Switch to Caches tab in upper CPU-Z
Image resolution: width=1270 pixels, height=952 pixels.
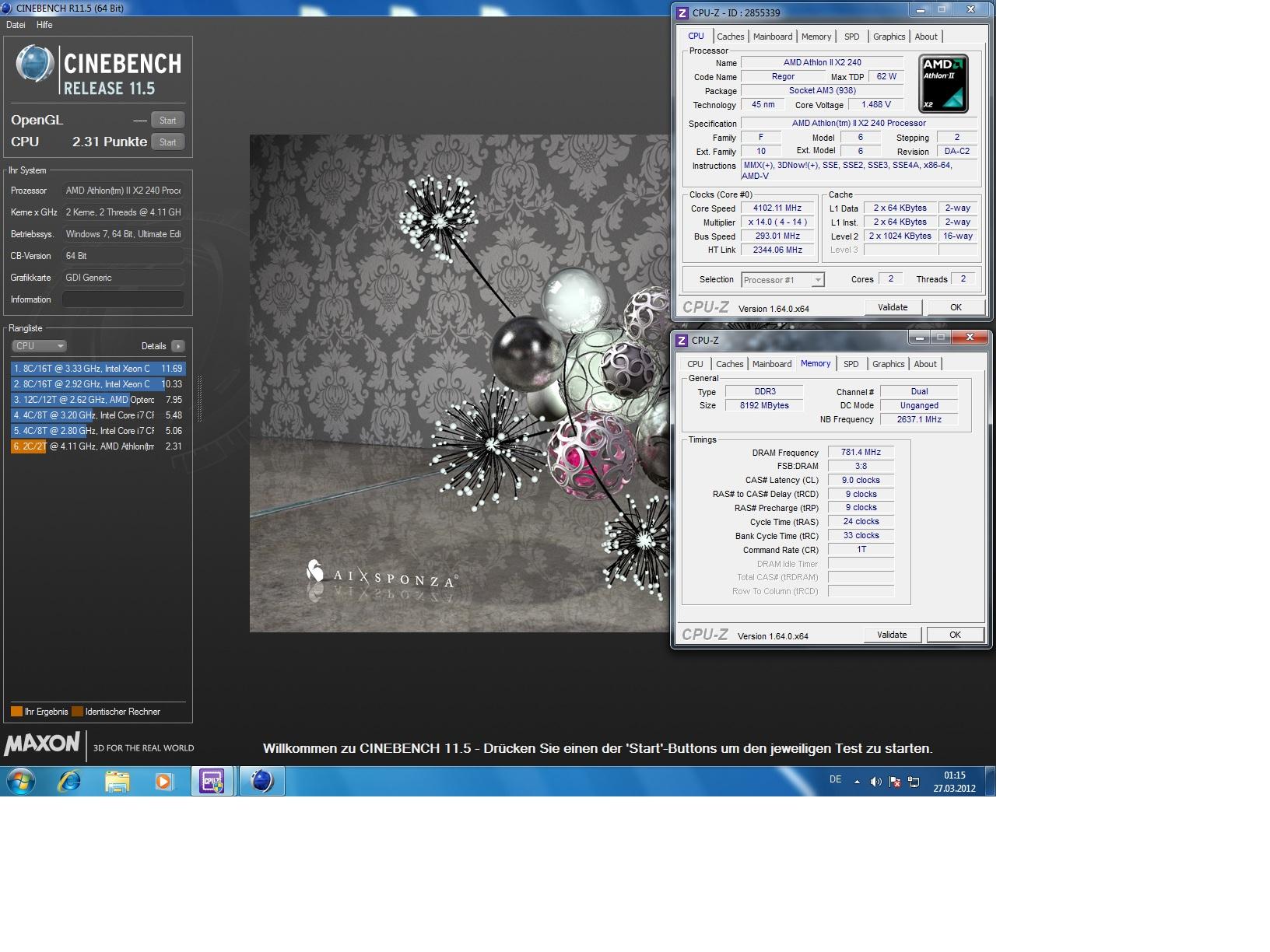tap(730, 37)
